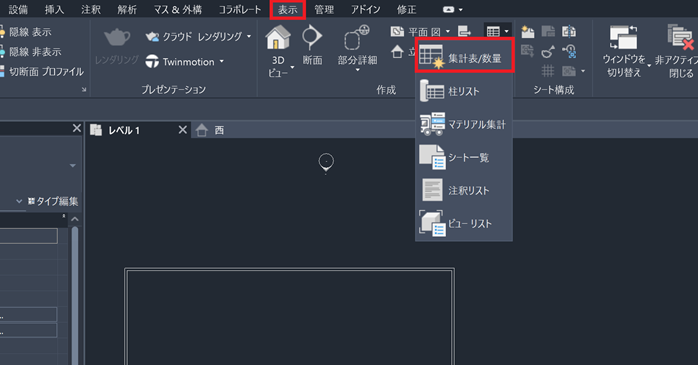Collapse chevron left of タイプ編集
Viewport: 698px width, 365px height.
point(19,201)
